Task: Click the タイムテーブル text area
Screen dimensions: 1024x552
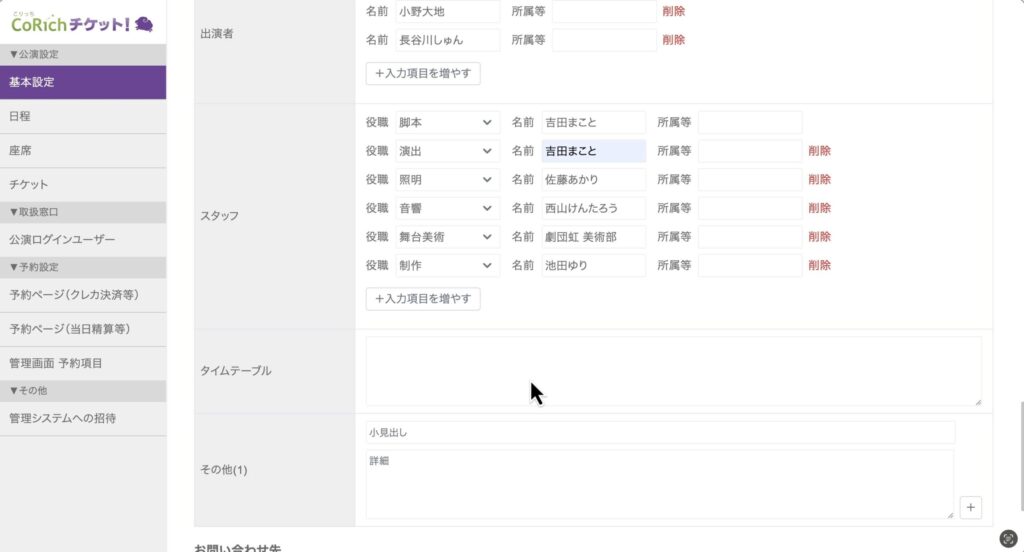Action: pyautogui.click(x=673, y=370)
